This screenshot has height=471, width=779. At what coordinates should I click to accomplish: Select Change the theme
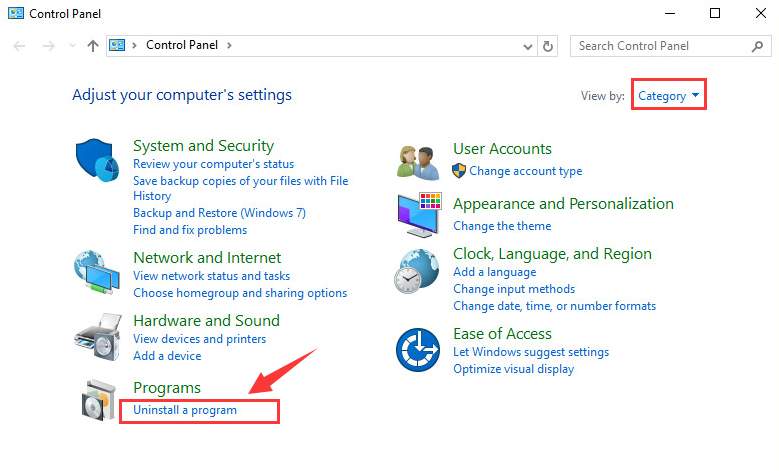pyautogui.click(x=502, y=226)
